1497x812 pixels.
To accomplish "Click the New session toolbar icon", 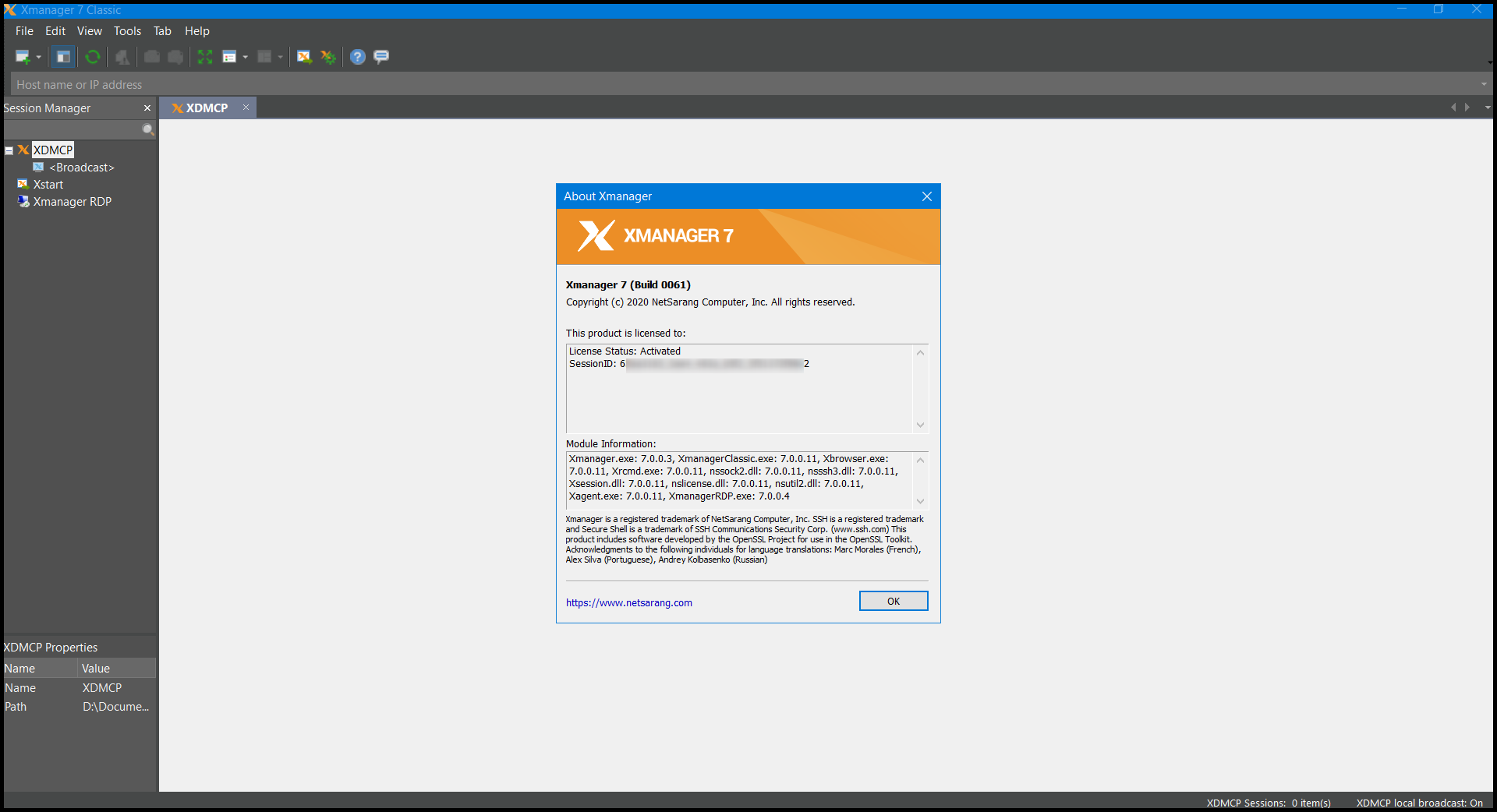I will (23, 57).
